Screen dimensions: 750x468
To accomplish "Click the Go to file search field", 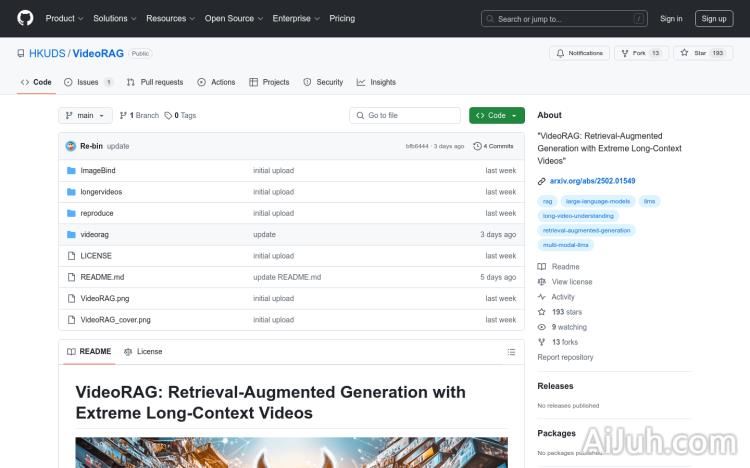I will [404, 115].
